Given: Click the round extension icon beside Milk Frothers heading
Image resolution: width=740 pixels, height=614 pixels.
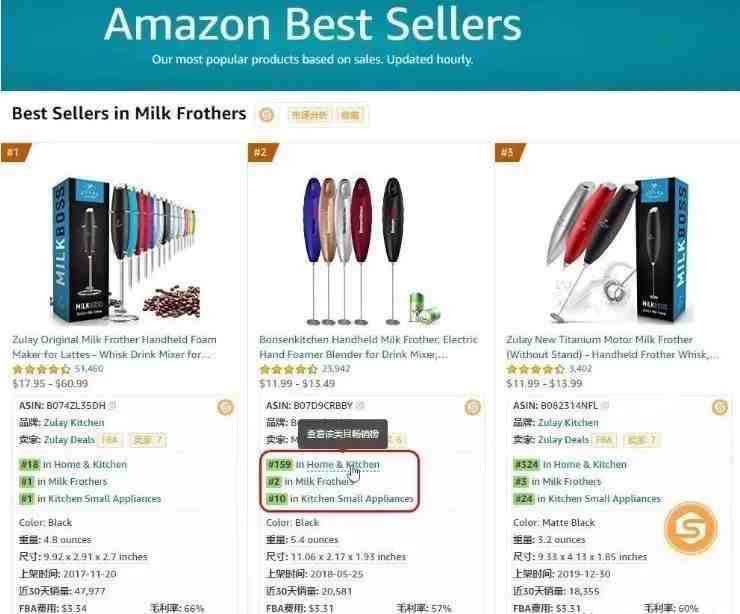Looking at the screenshot, I should coord(267,115).
